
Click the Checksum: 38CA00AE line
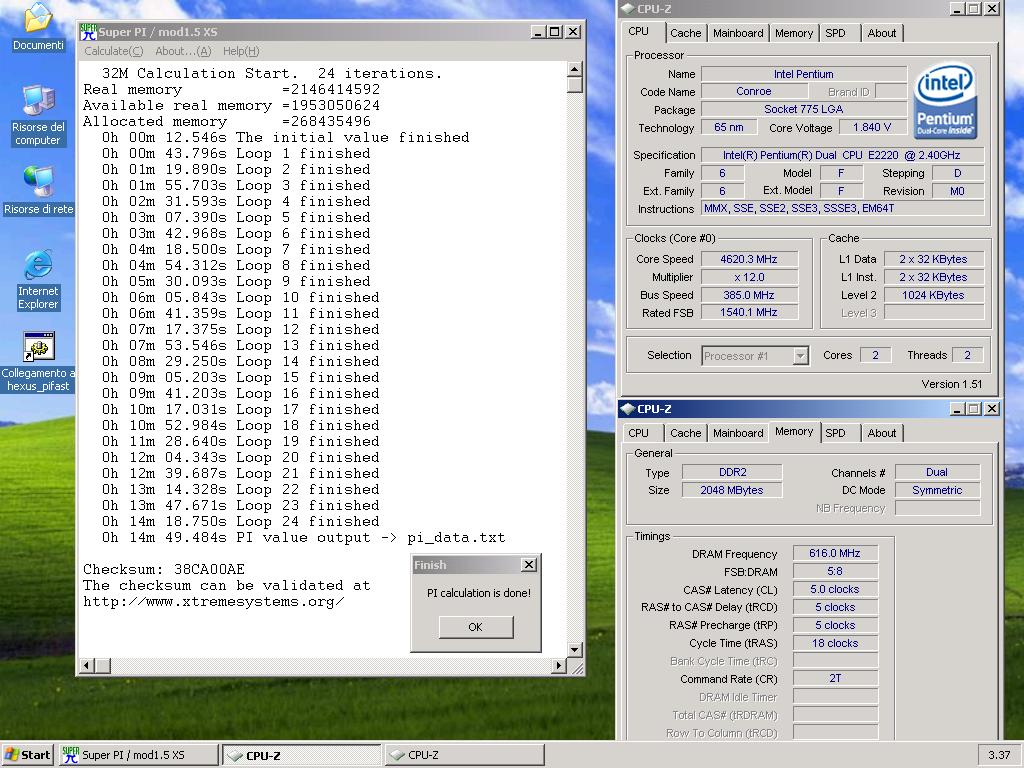pyautogui.click(x=164, y=569)
